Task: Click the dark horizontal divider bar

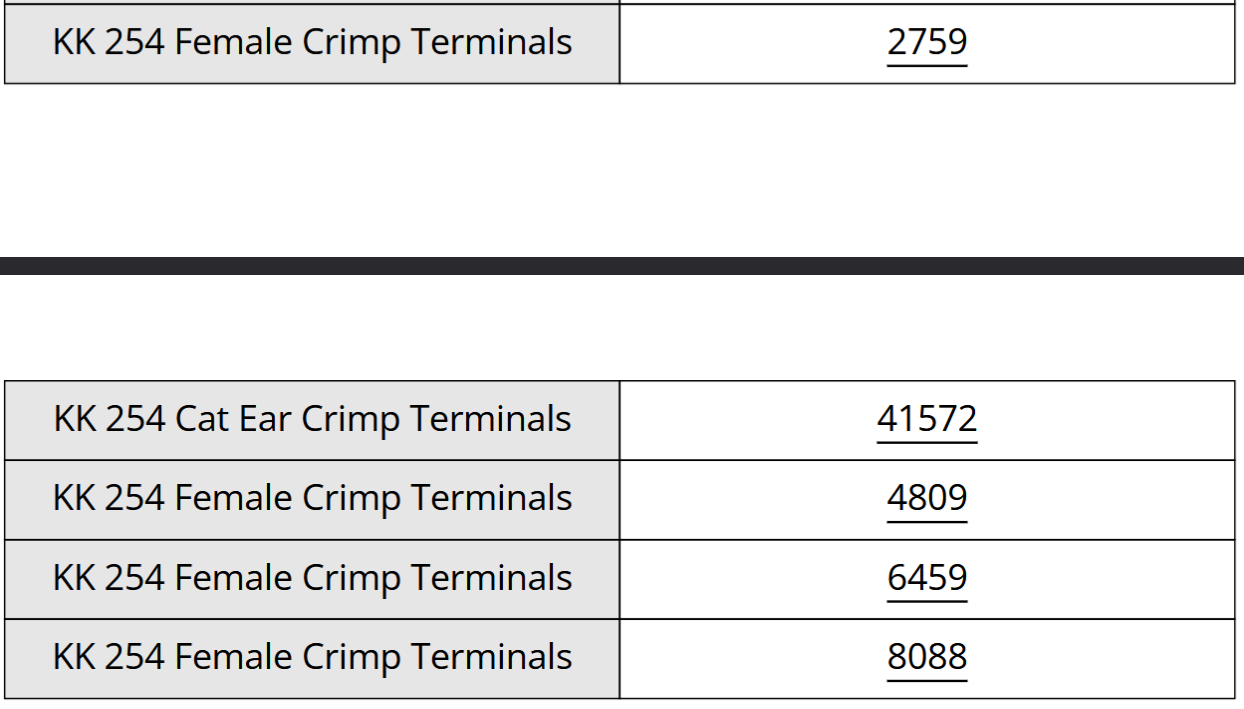Action: pos(622,266)
